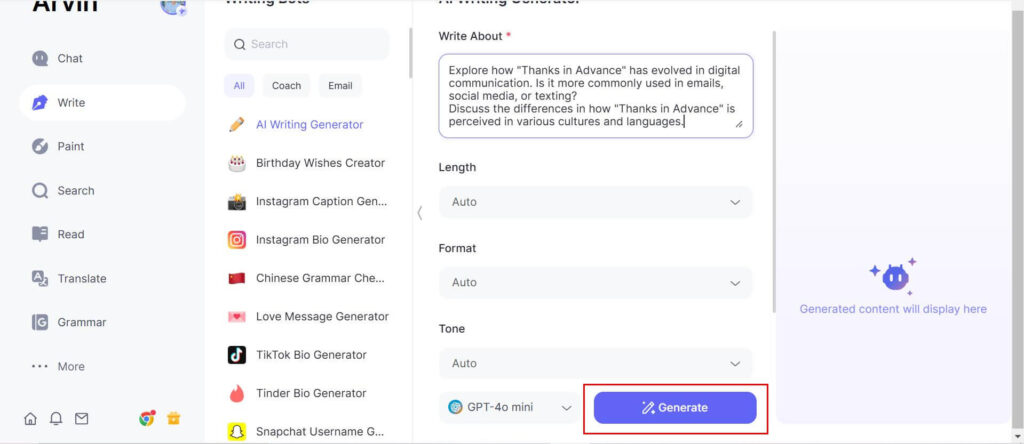
Task: Open the mail envelope icon
Action: pos(82,419)
